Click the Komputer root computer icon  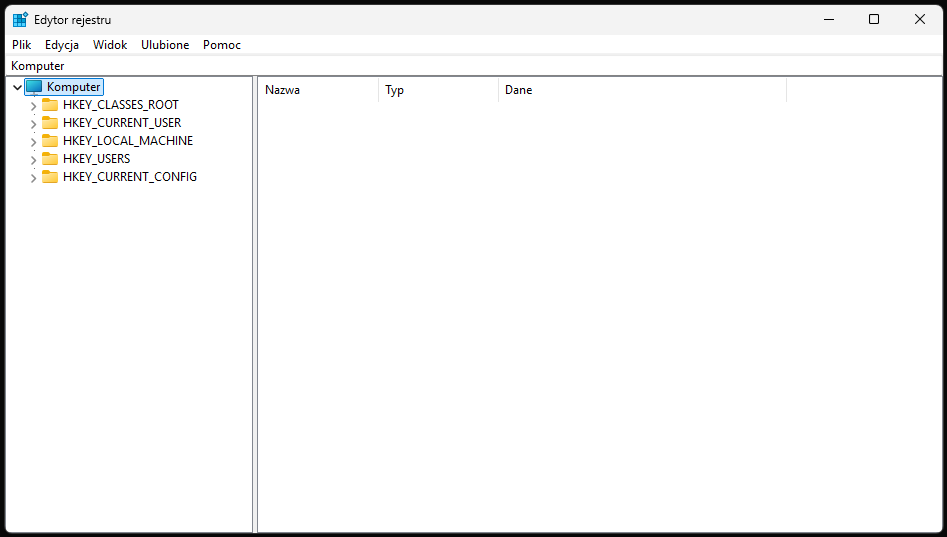34,87
